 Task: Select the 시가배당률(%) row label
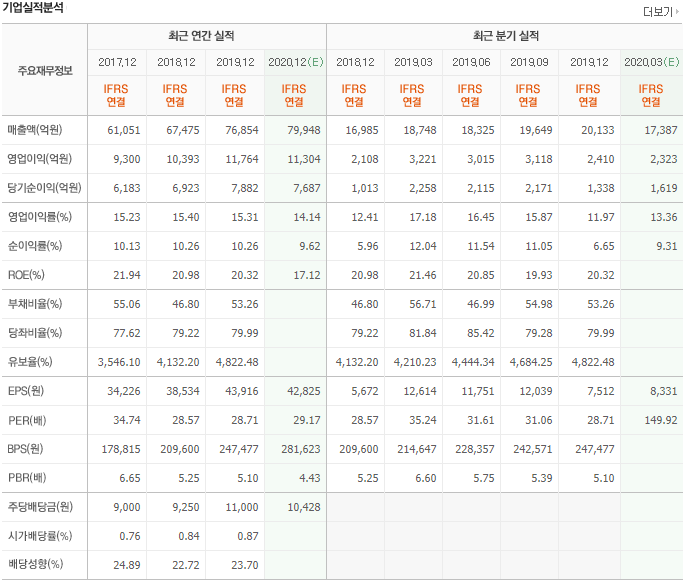point(40,536)
